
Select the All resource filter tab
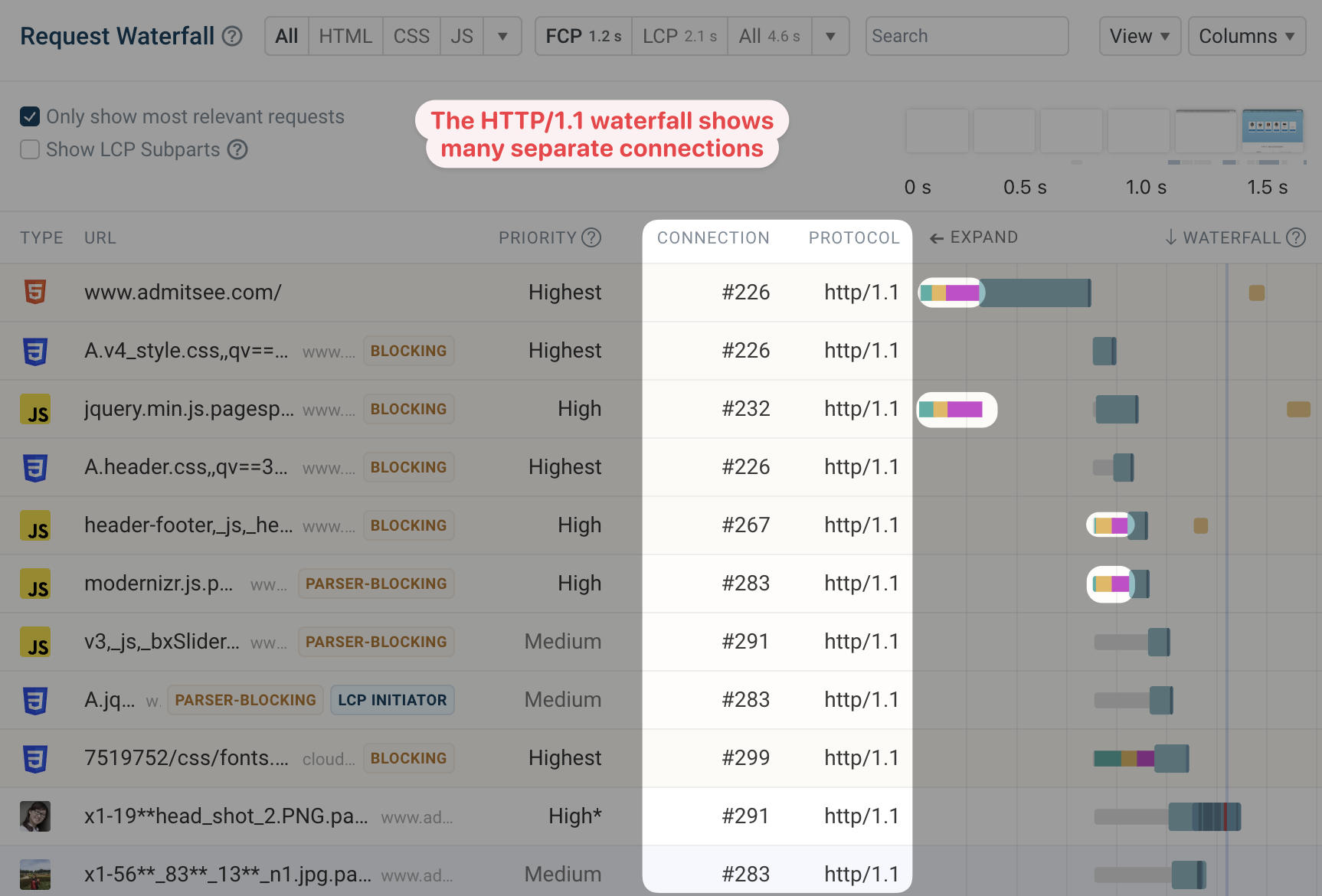tap(286, 36)
